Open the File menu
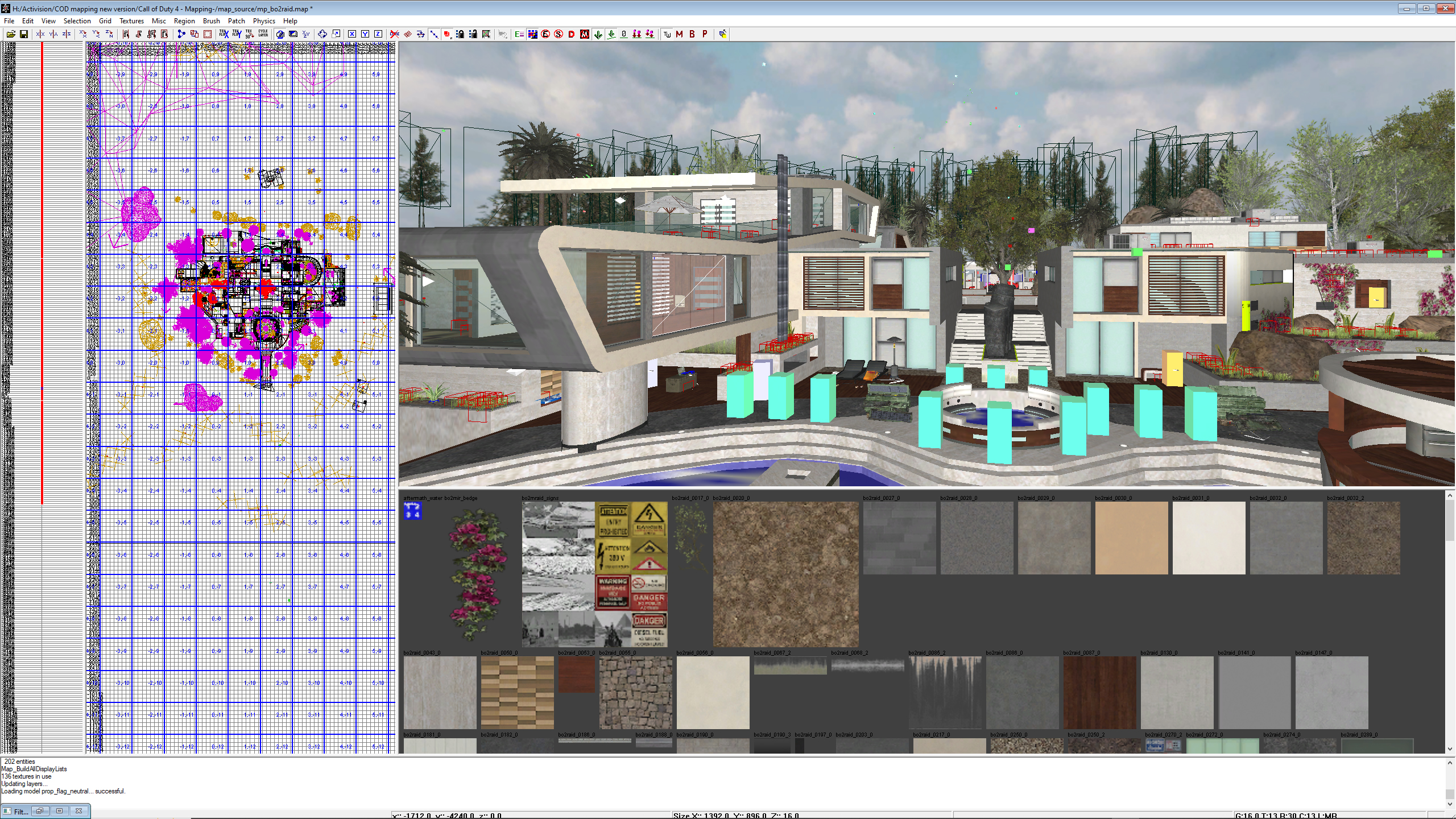Screen dimensions: 1456x819 pyautogui.click(x=9, y=21)
